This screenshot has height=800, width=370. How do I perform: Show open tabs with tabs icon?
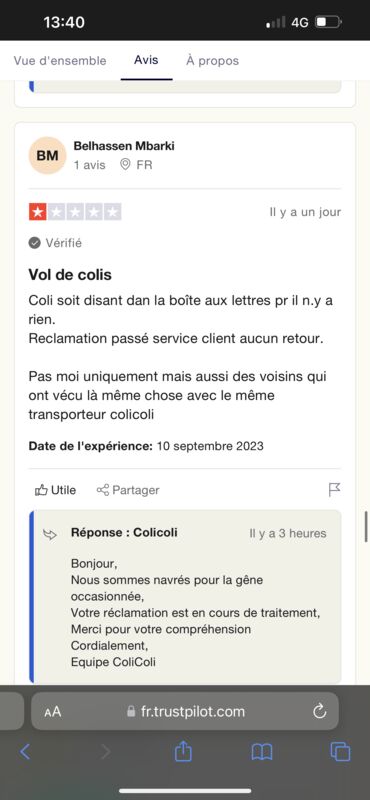[x=340, y=752]
